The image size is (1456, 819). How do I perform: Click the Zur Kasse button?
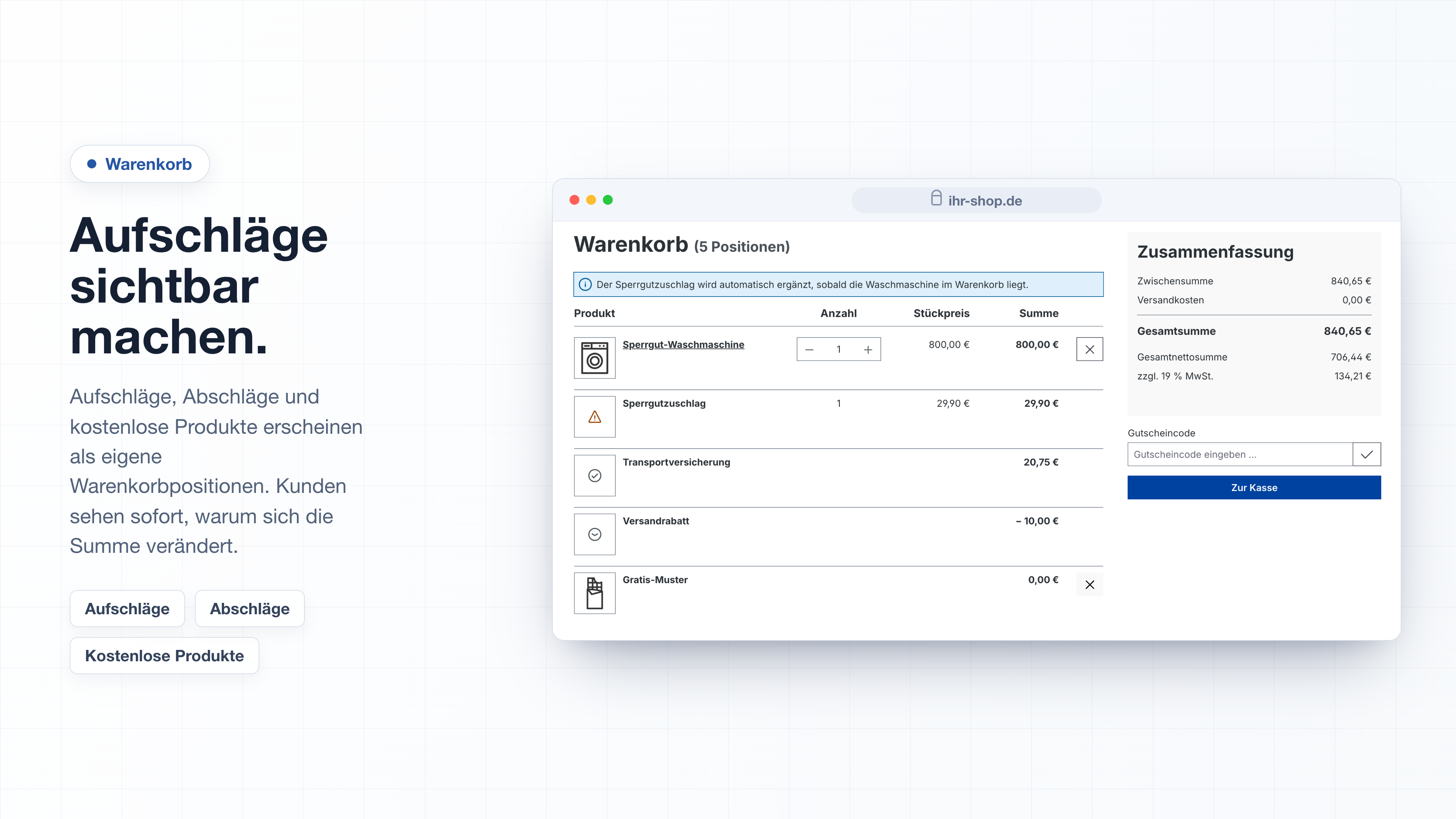pyautogui.click(x=1254, y=488)
